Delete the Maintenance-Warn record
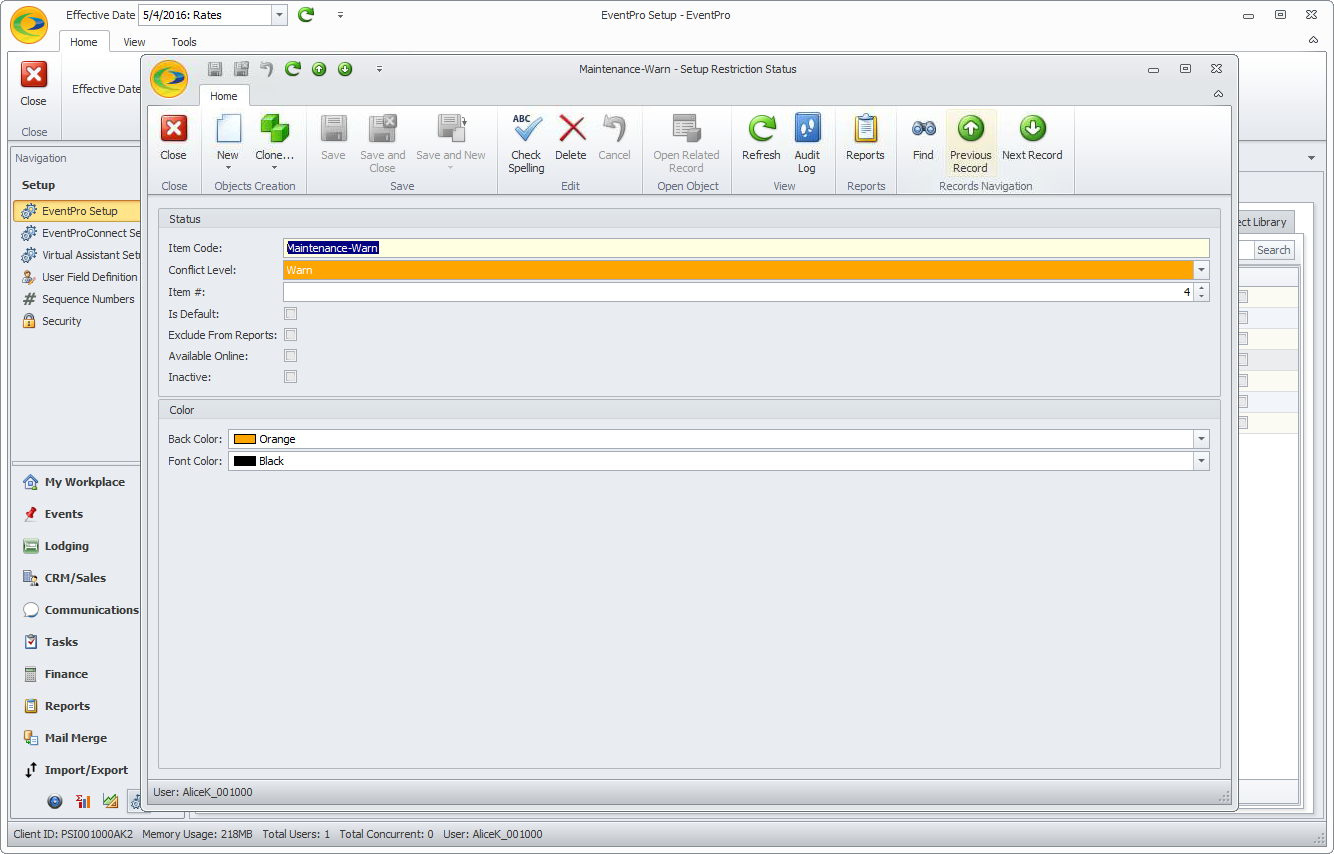 point(571,138)
